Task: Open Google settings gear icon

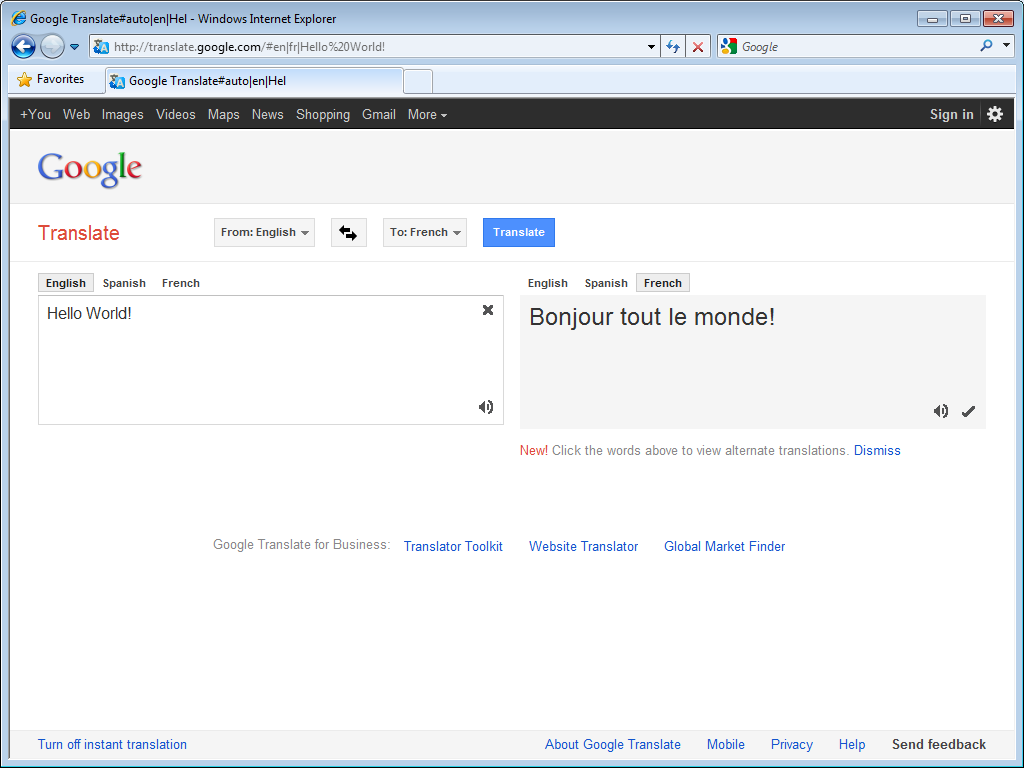Action: tap(994, 114)
